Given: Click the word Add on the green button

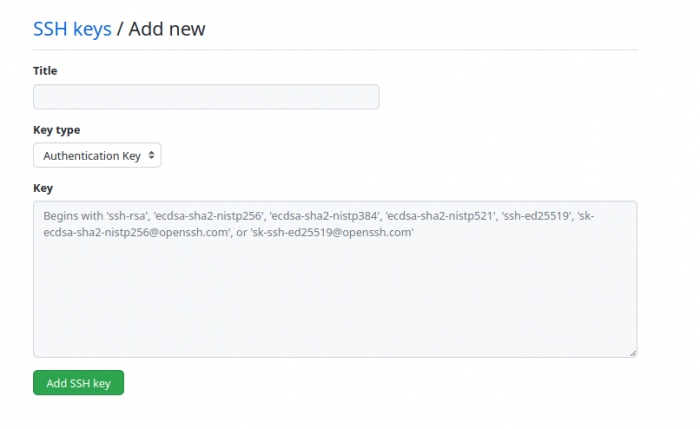Looking at the screenshot, I should (x=56, y=383).
